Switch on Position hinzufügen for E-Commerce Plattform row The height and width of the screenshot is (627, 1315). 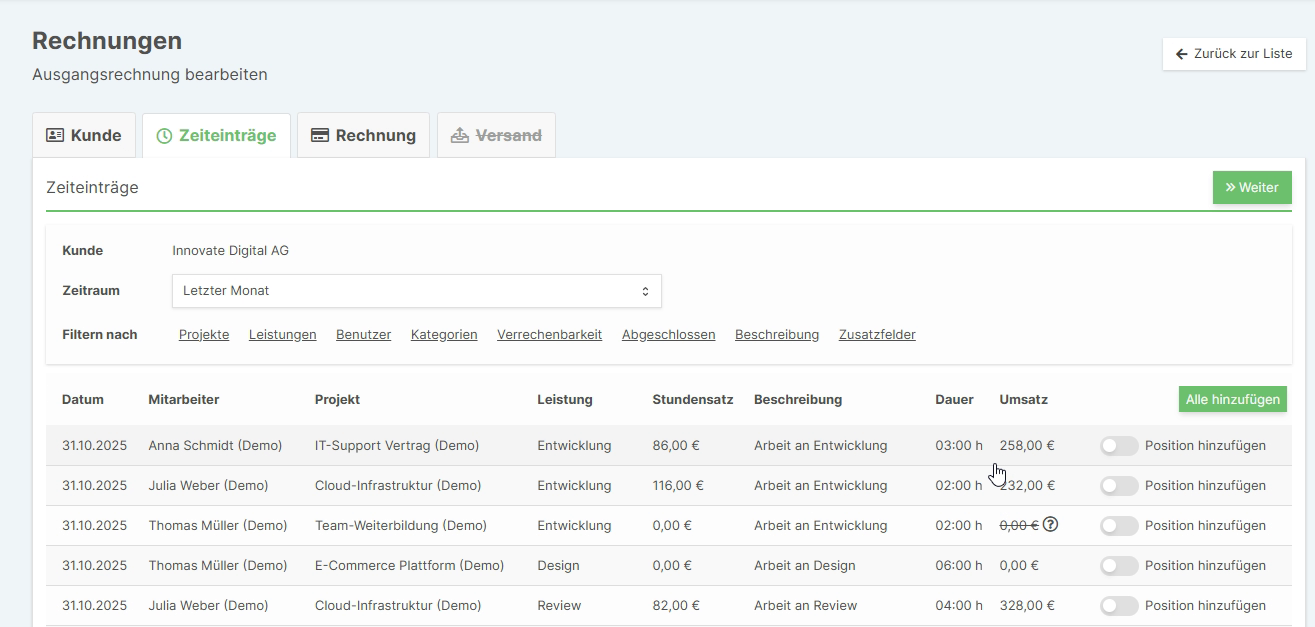[x=1119, y=566]
